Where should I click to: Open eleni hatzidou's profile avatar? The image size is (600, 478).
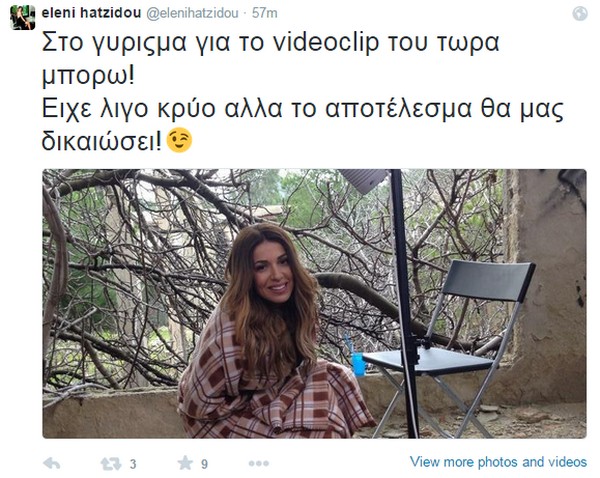(23, 18)
